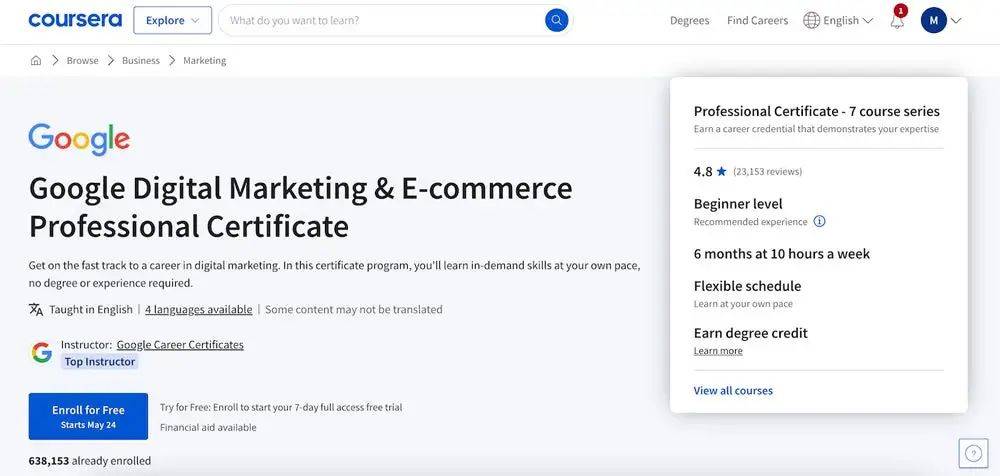Select the Business breadcrumb
The width and height of the screenshot is (1000, 476).
141,61
